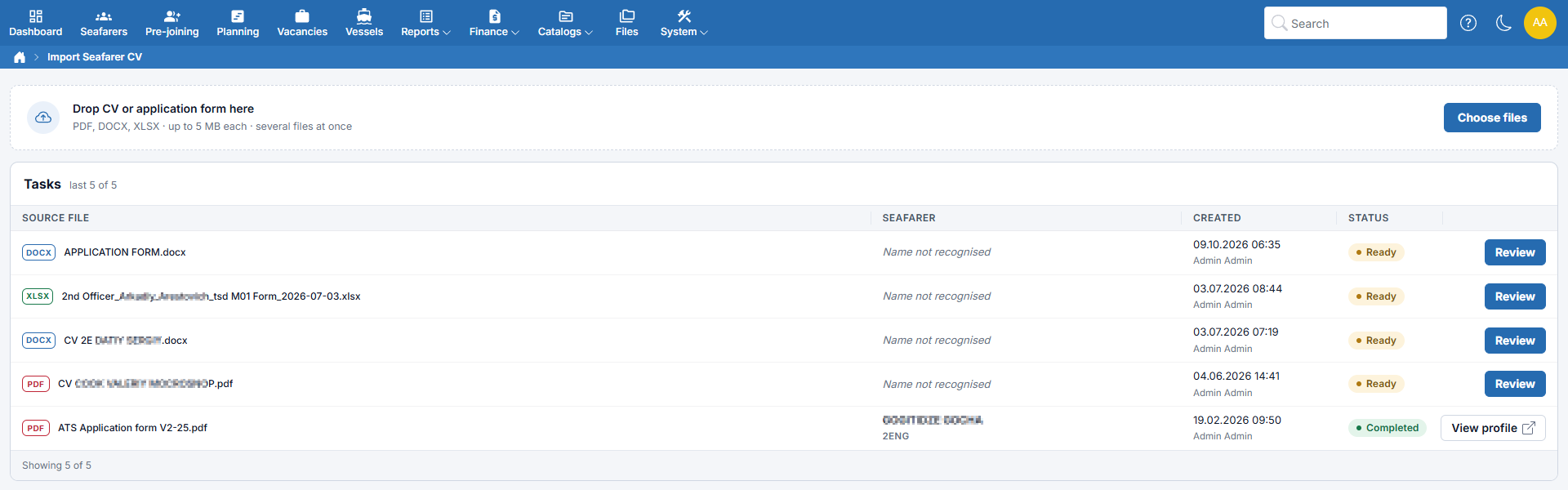The image size is (1568, 490).
Task: Review the 2nd Officer xlsx task
Action: point(1515,296)
